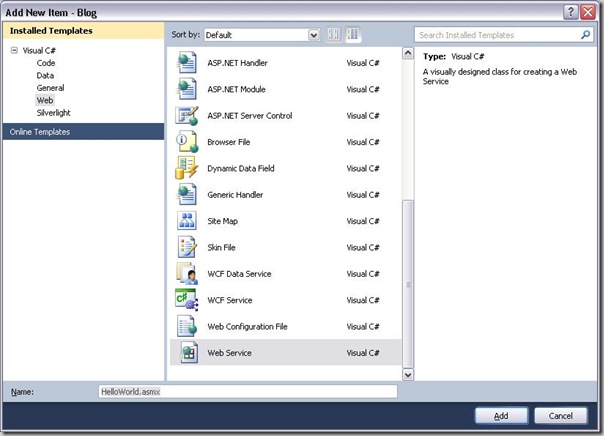Click the Browser File label text
The image size is (604, 436).
click(228, 142)
